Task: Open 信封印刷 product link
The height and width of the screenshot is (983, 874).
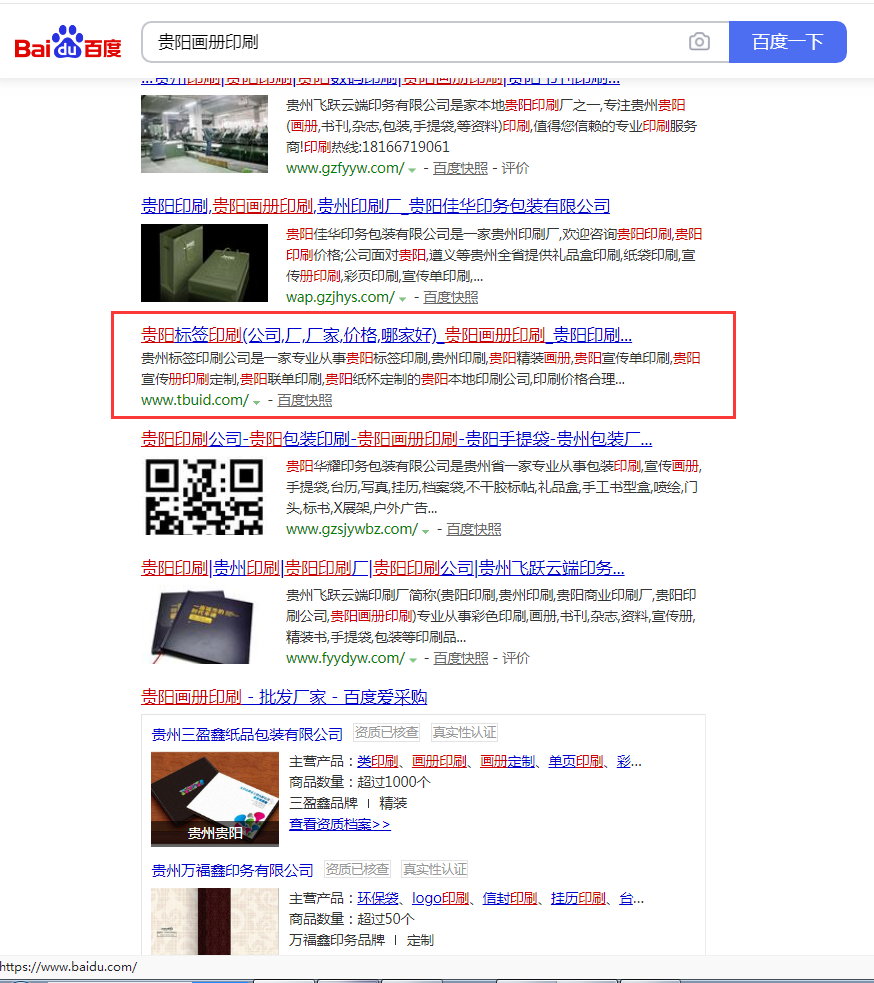Action: [510, 898]
